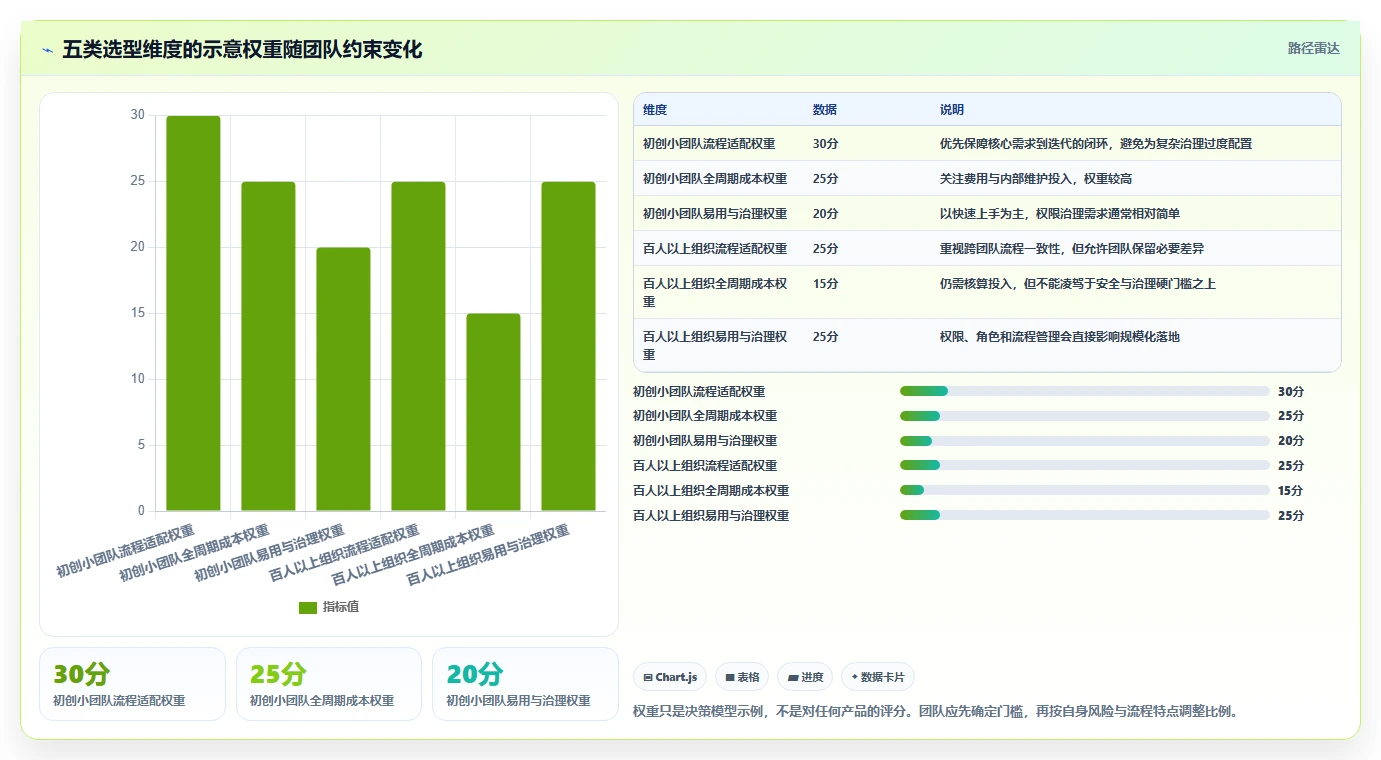Click table row 百人以上组织易用与治理权重
This screenshot has height=760, width=1381.
click(x=987, y=346)
